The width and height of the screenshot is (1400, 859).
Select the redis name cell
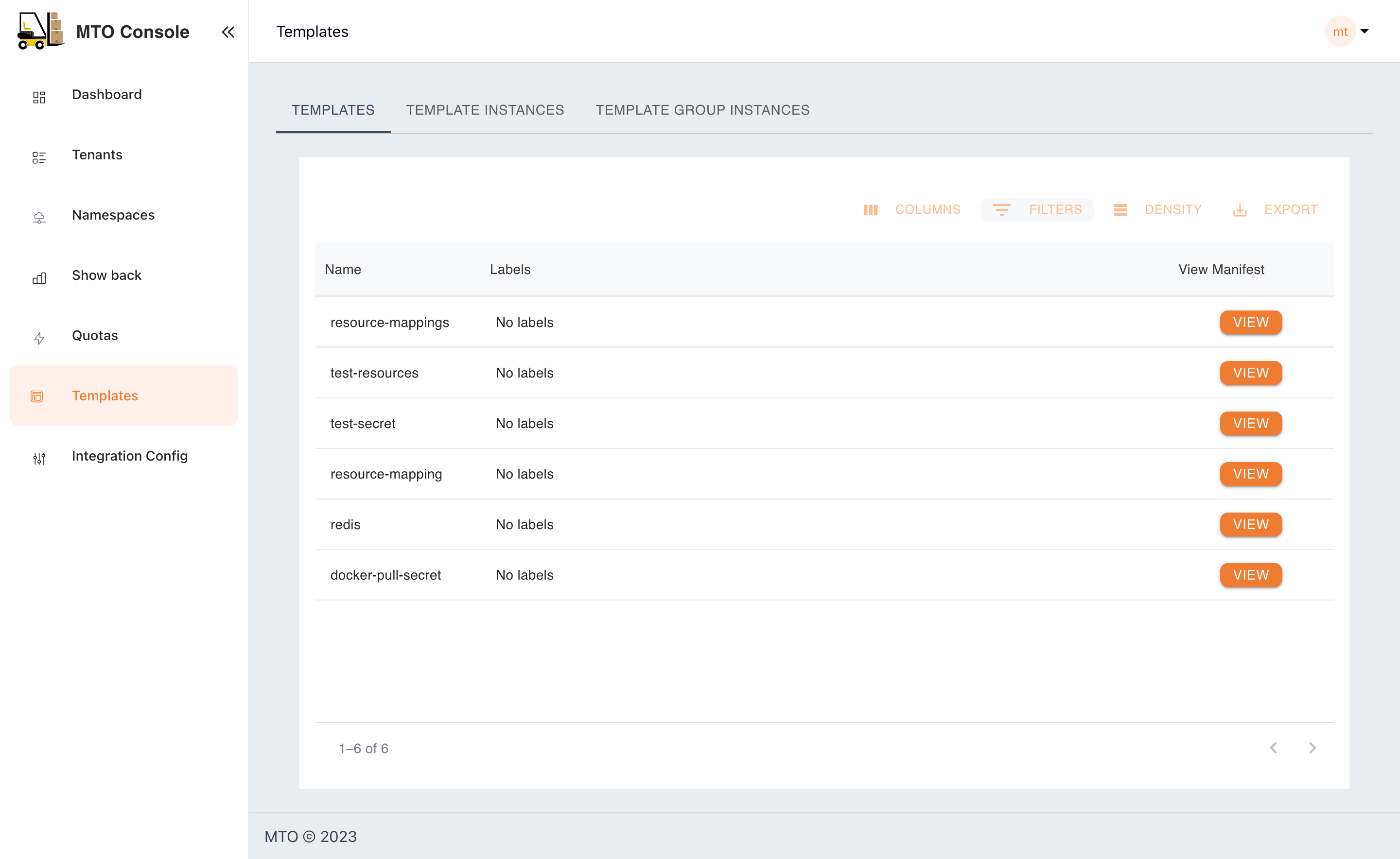point(345,524)
